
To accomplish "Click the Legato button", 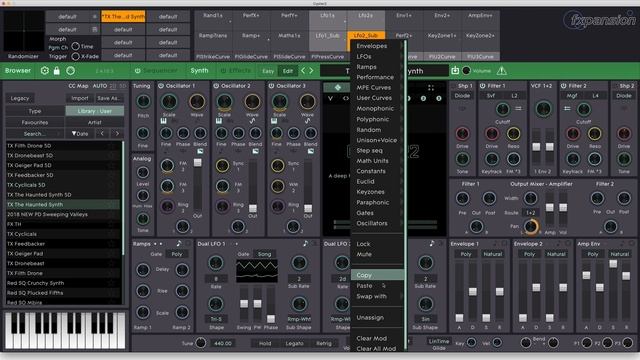I will point(294,343).
